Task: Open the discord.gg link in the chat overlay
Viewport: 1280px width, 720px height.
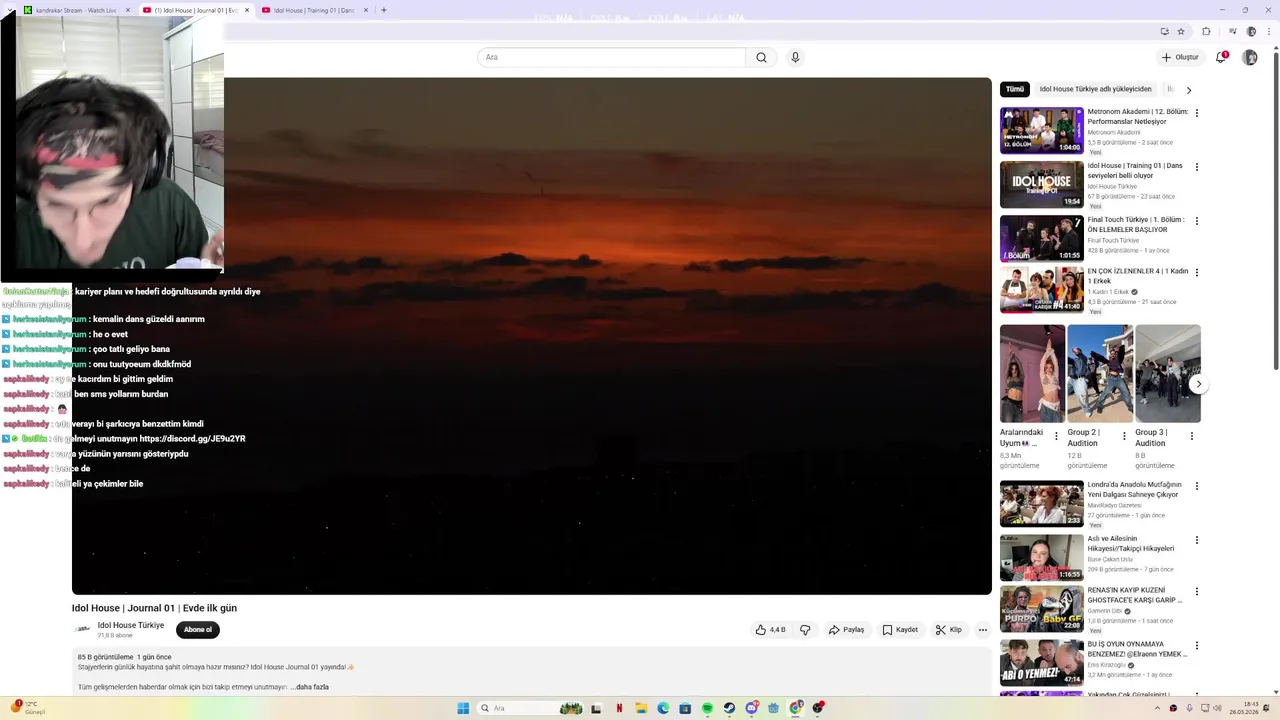Action: coord(192,439)
